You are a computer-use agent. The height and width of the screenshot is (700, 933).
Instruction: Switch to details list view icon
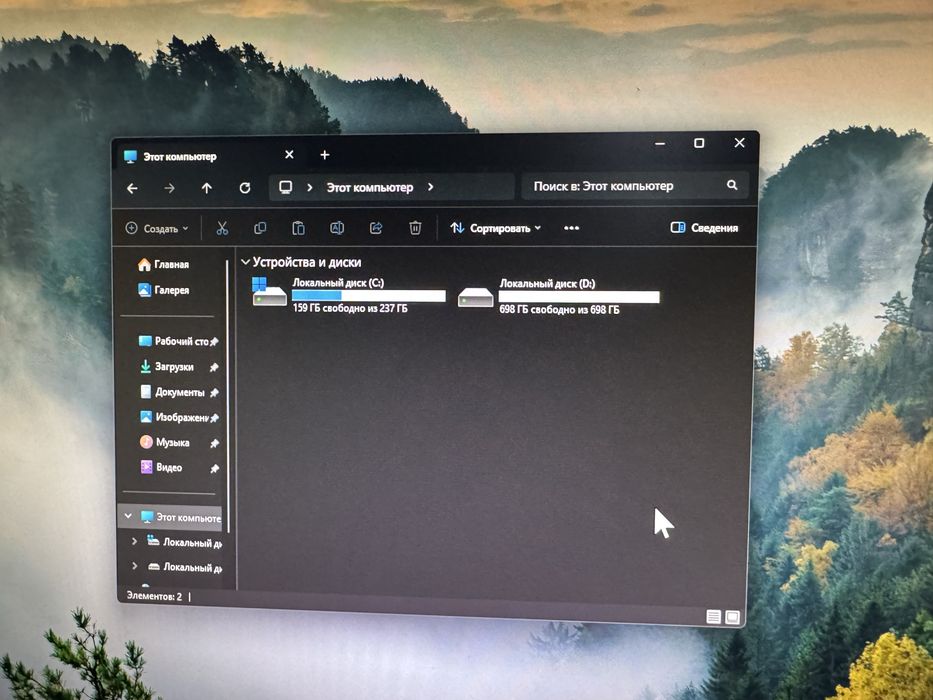click(713, 617)
